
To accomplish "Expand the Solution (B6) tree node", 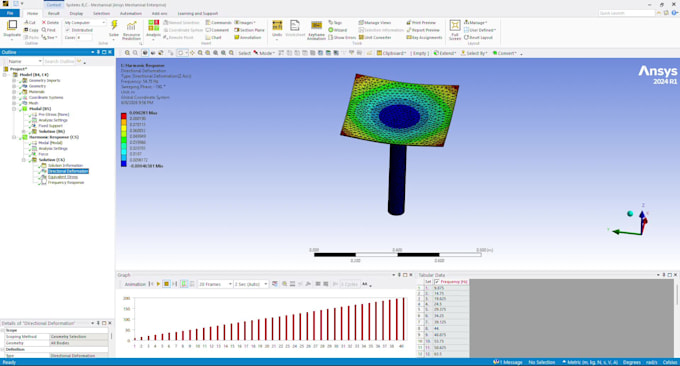I will (x=24, y=131).
